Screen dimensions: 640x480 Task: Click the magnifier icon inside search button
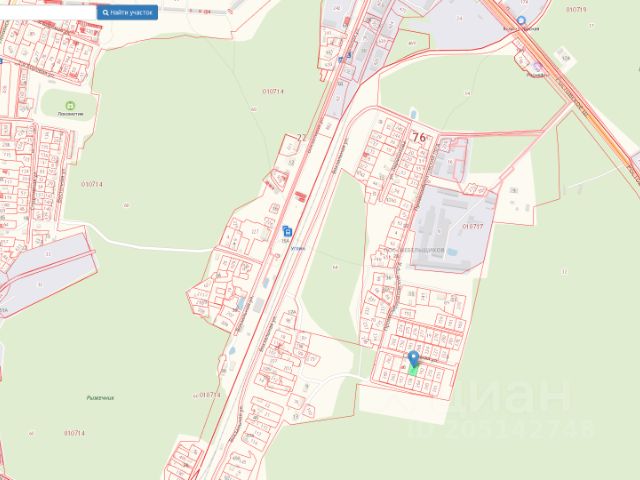click(x=106, y=12)
